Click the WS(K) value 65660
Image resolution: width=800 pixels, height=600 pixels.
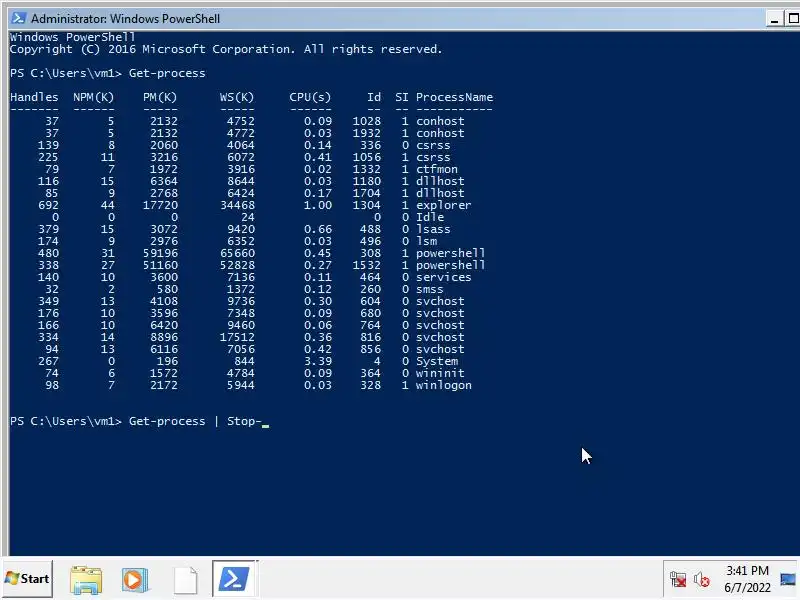pyautogui.click(x=237, y=253)
